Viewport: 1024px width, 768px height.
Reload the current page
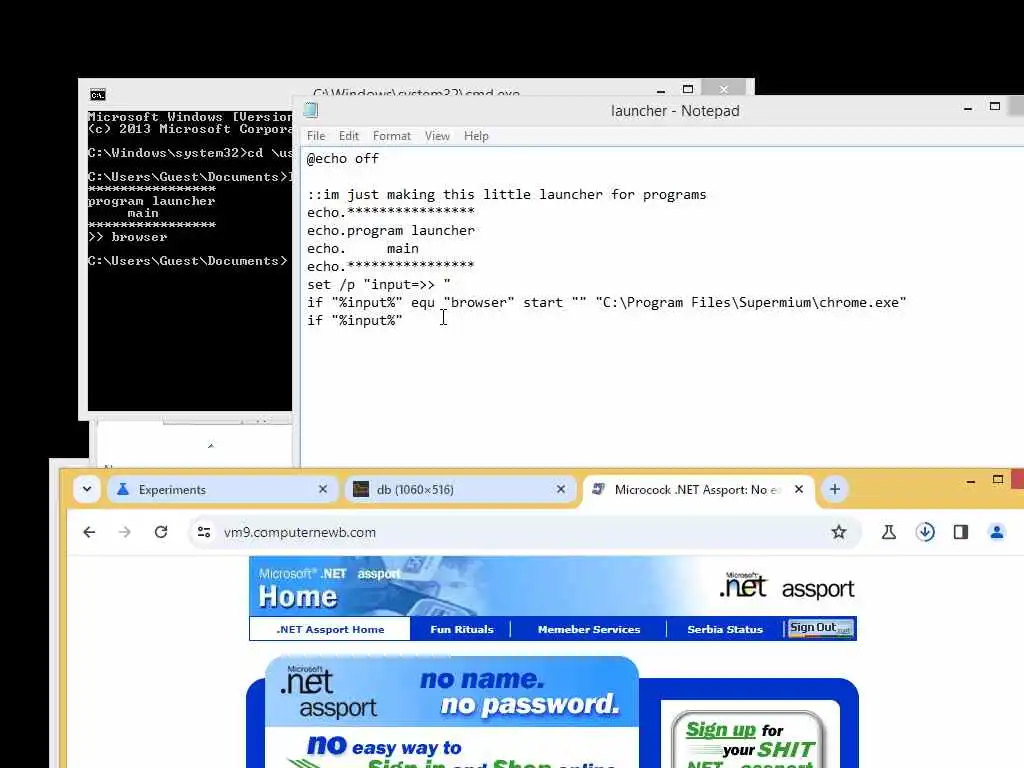coord(161,532)
